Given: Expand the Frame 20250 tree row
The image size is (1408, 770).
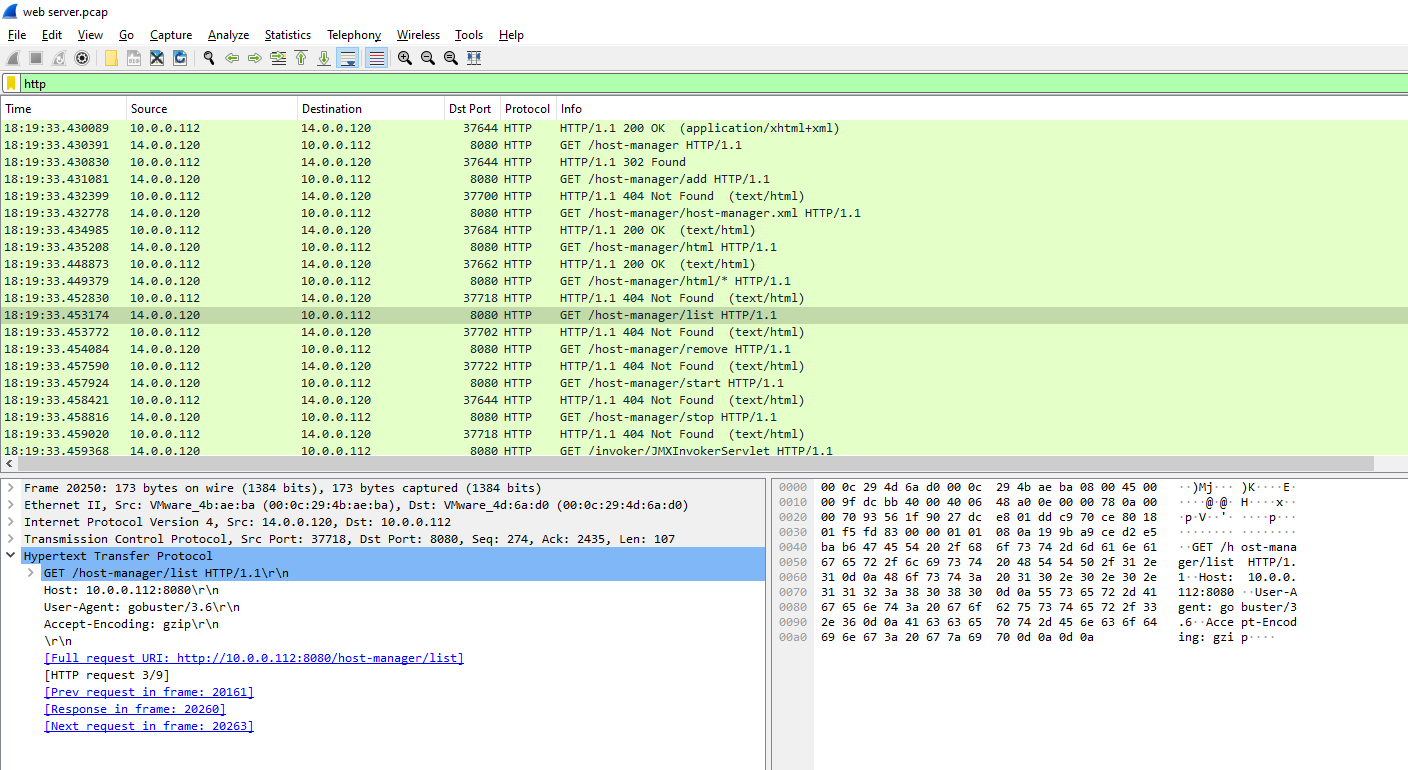Looking at the screenshot, I should (10, 488).
